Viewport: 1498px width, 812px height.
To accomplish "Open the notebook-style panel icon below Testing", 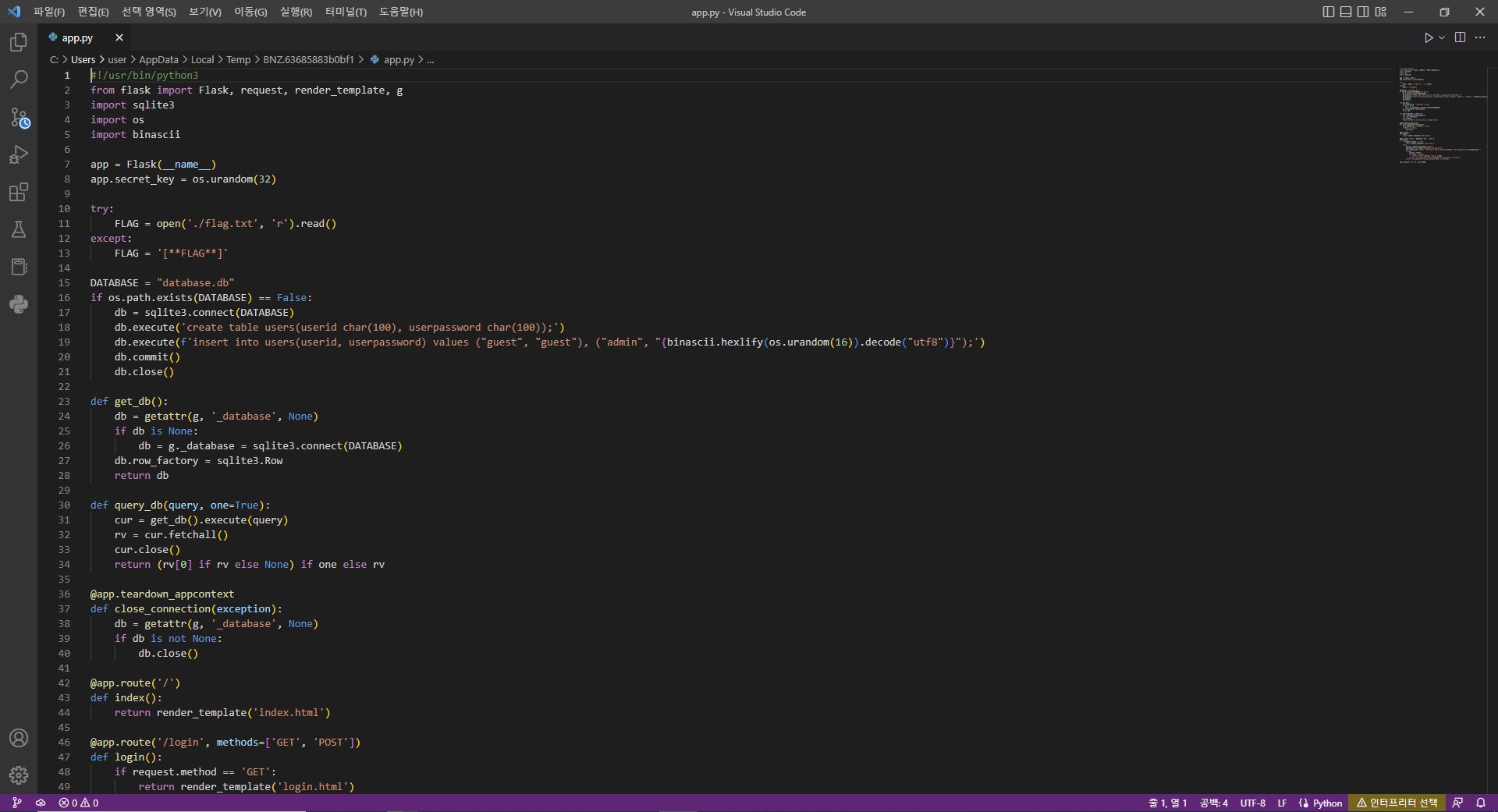I will [x=19, y=267].
